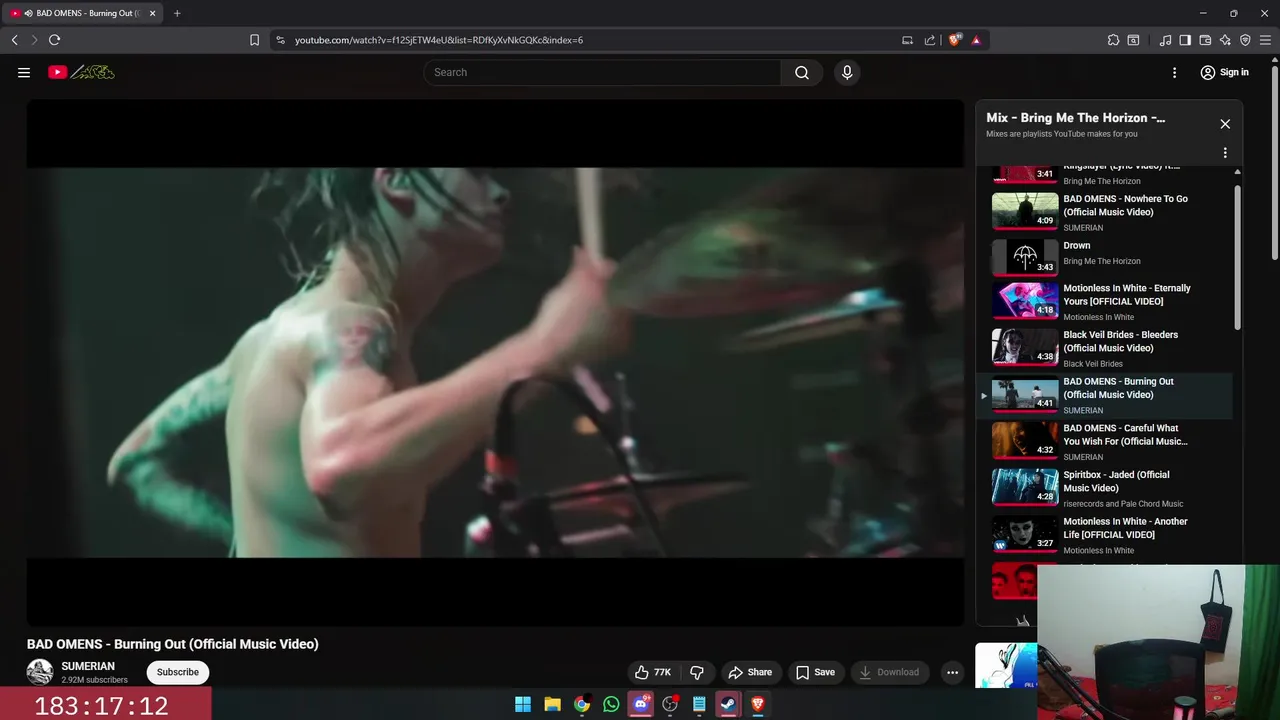Play Motionless In White - Another Life
The image size is (1280, 720).
1104,535
